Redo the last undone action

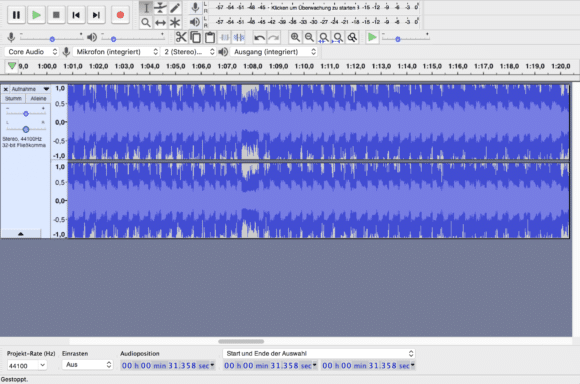[x=274, y=37]
